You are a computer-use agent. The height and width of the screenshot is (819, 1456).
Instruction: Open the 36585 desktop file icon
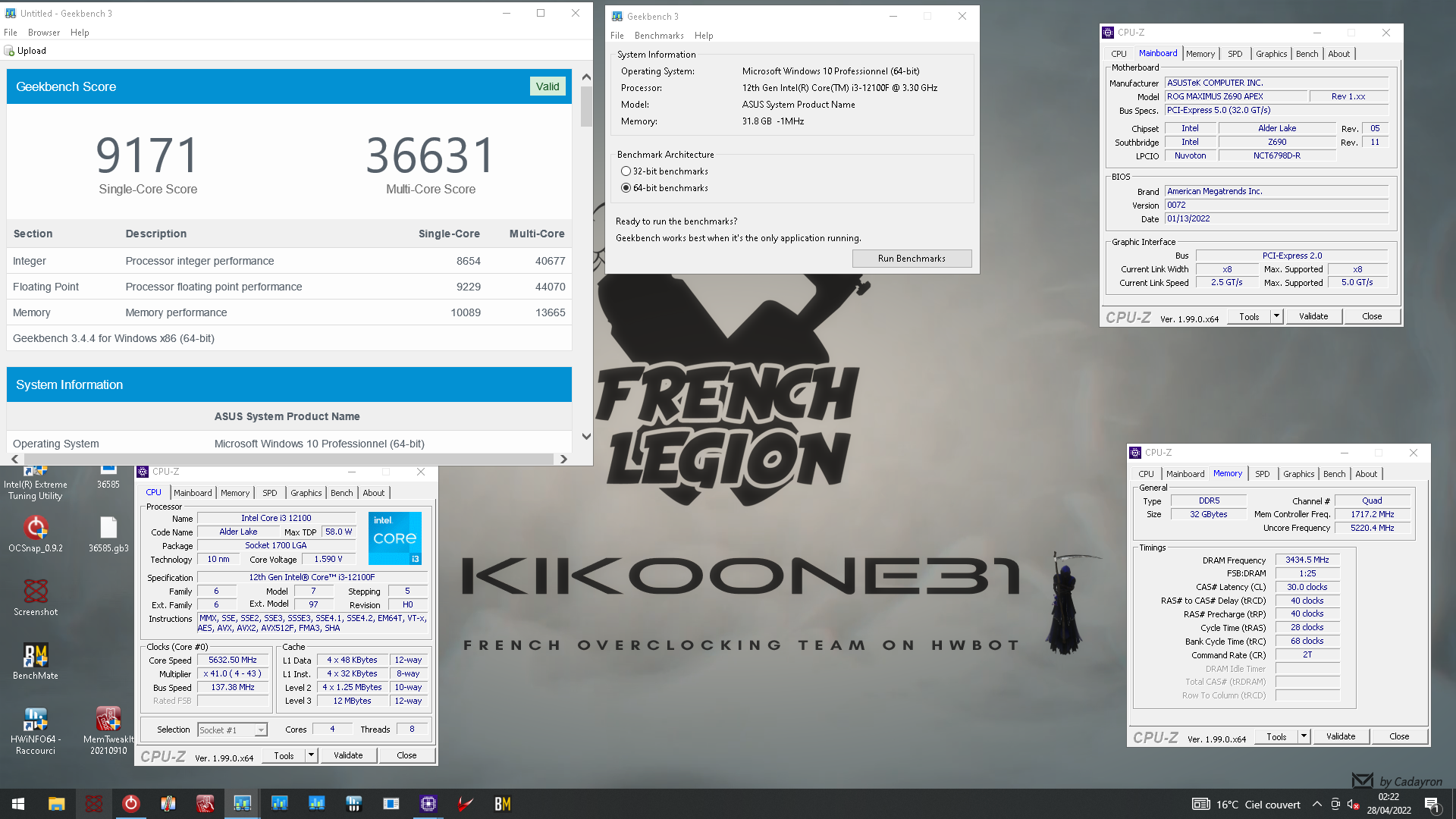108,478
